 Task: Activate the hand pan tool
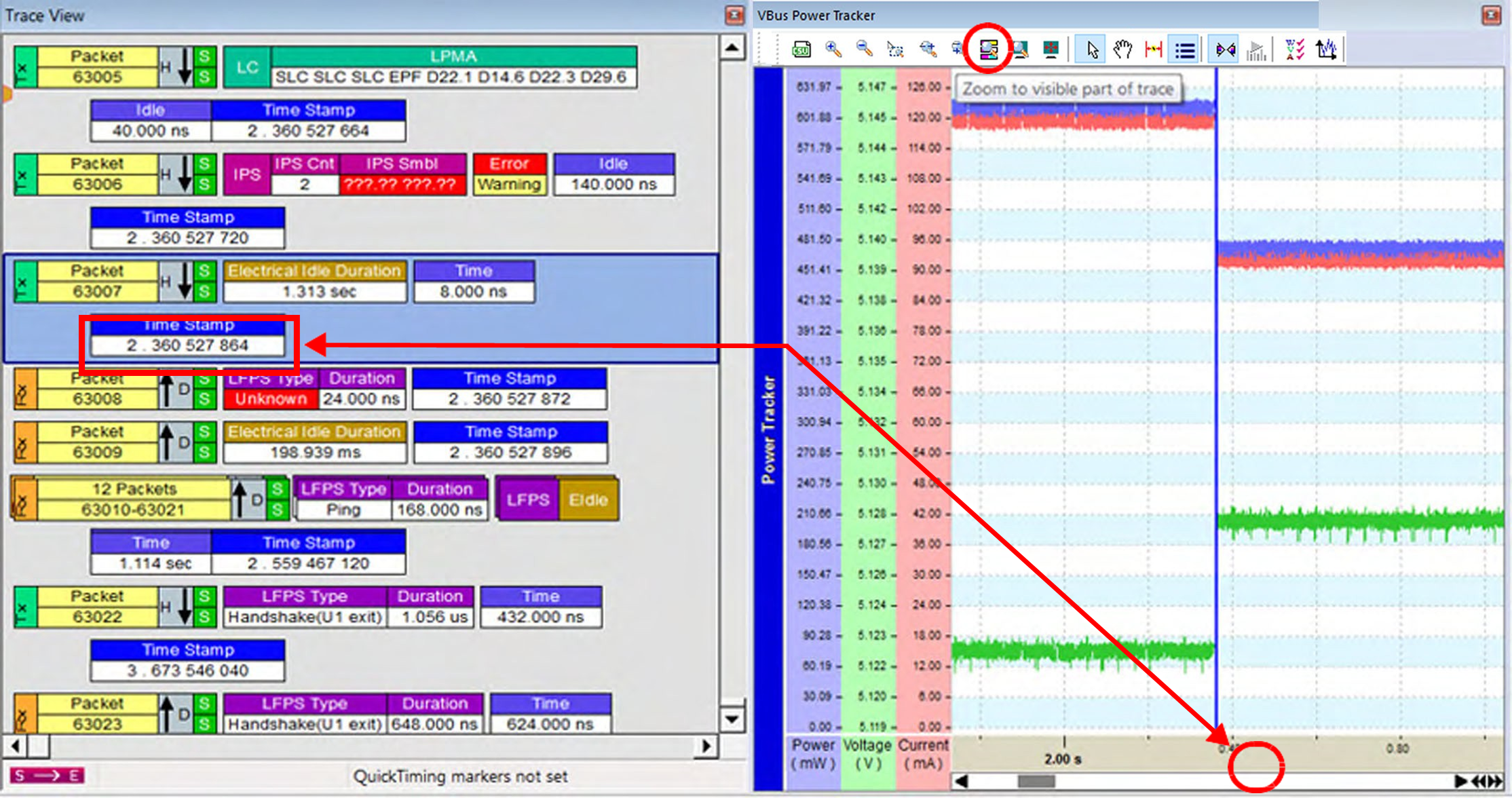[1123, 50]
